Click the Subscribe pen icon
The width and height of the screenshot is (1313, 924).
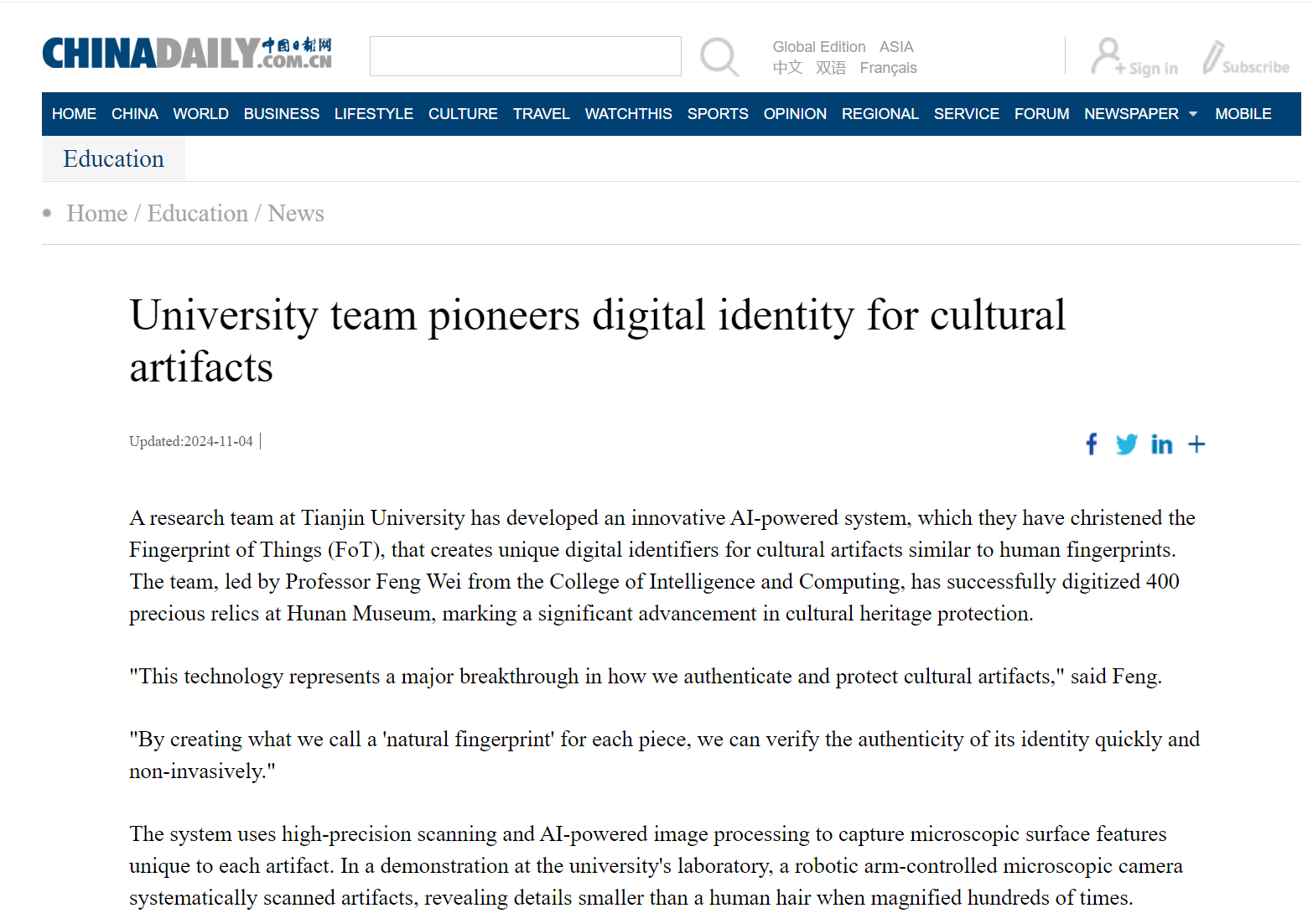(1213, 57)
